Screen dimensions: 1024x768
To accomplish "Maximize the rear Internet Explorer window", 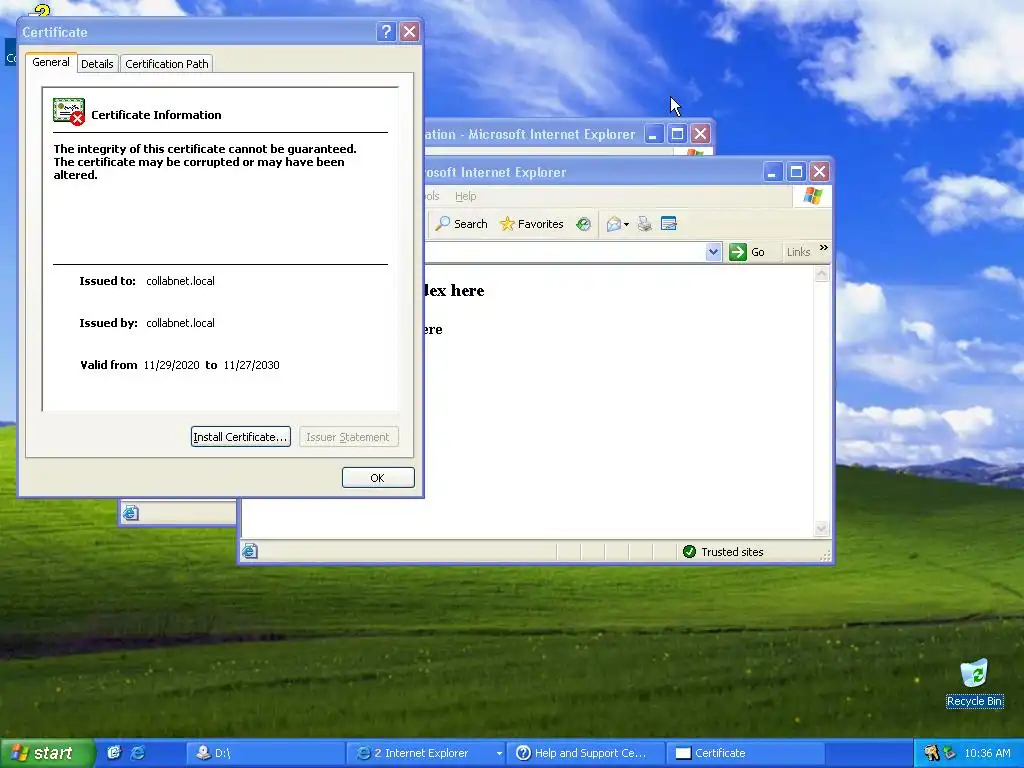I will pos(677,134).
